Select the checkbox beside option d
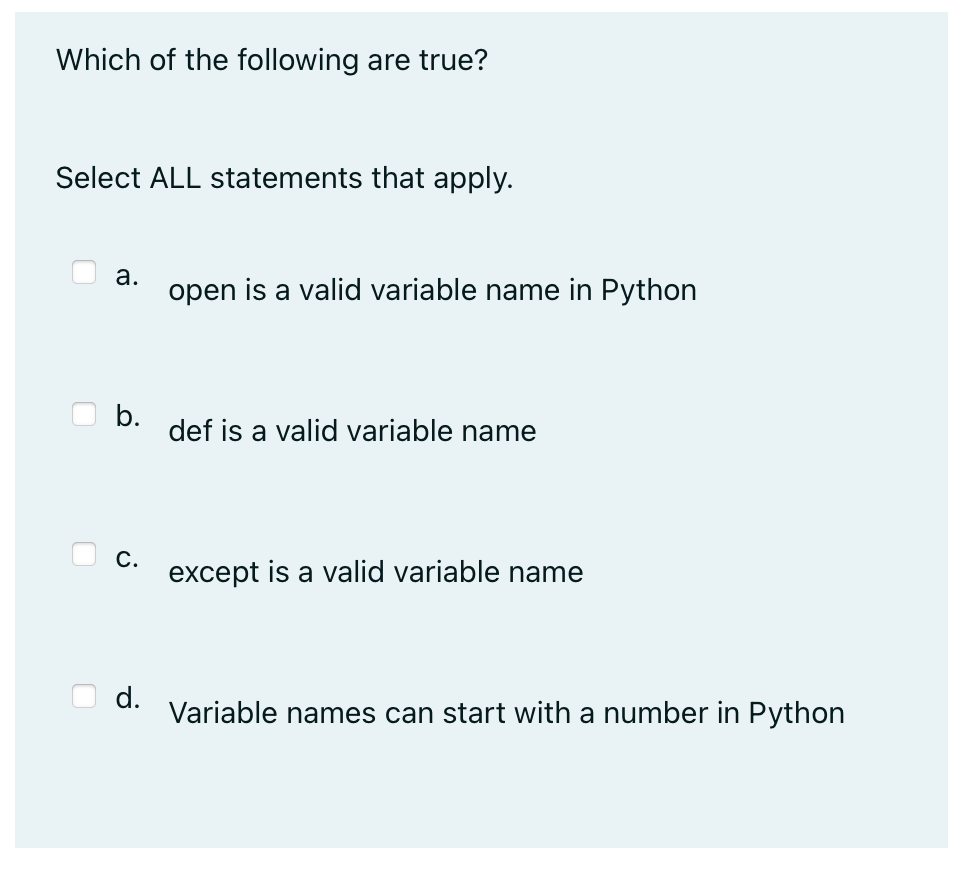The image size is (960, 870). coord(84,696)
